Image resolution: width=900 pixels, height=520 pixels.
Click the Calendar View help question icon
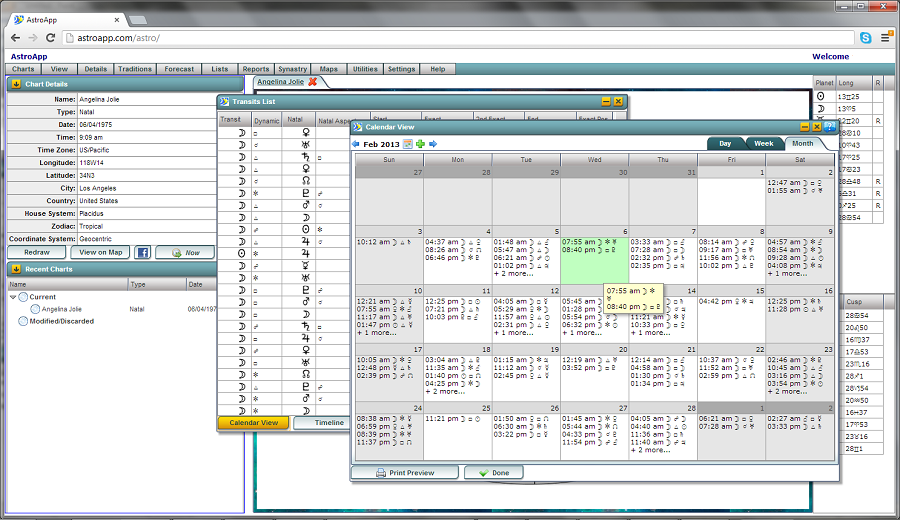tap(830, 126)
